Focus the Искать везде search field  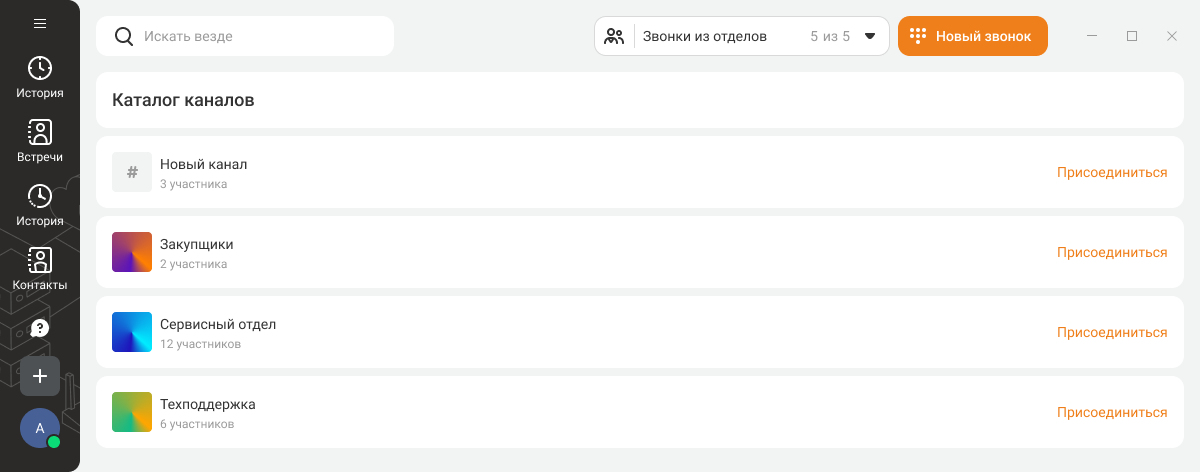(x=260, y=36)
